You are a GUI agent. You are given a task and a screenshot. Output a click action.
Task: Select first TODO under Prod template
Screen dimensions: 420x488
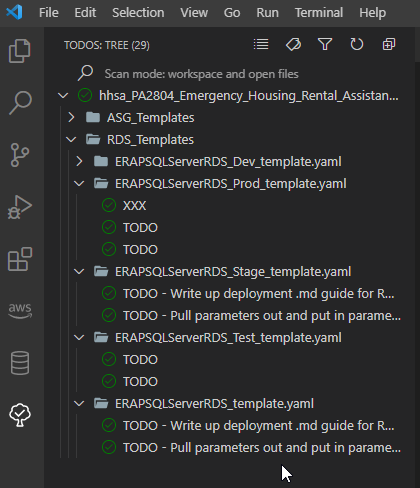tap(140, 228)
